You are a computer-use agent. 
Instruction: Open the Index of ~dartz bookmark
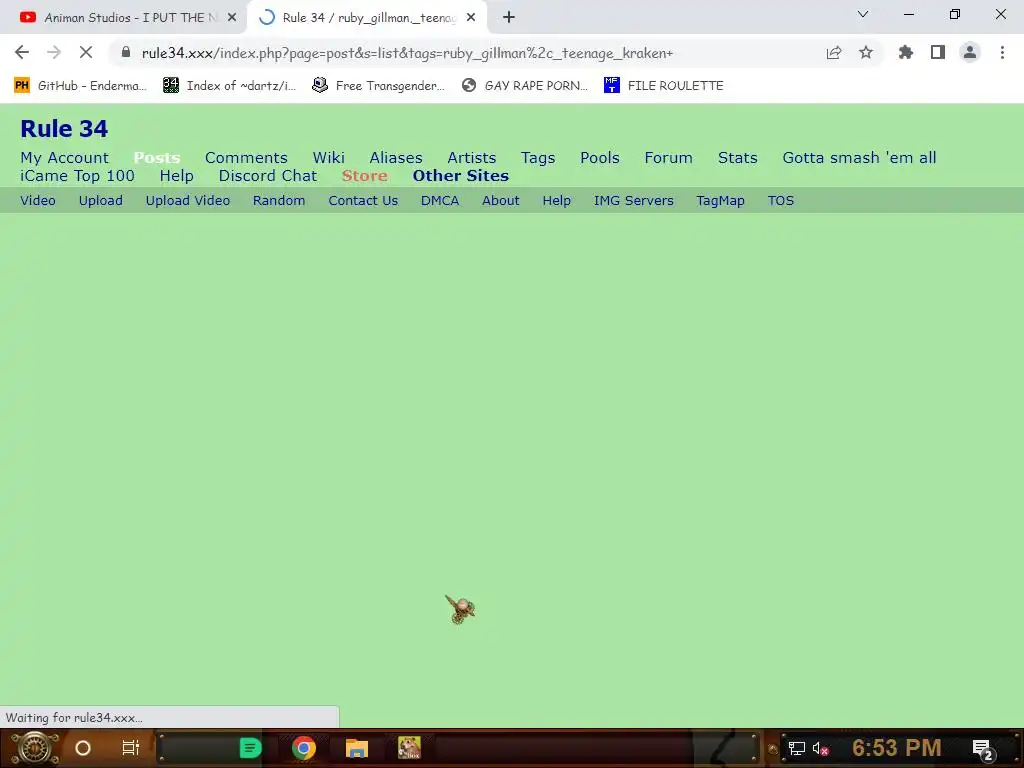[229, 86]
